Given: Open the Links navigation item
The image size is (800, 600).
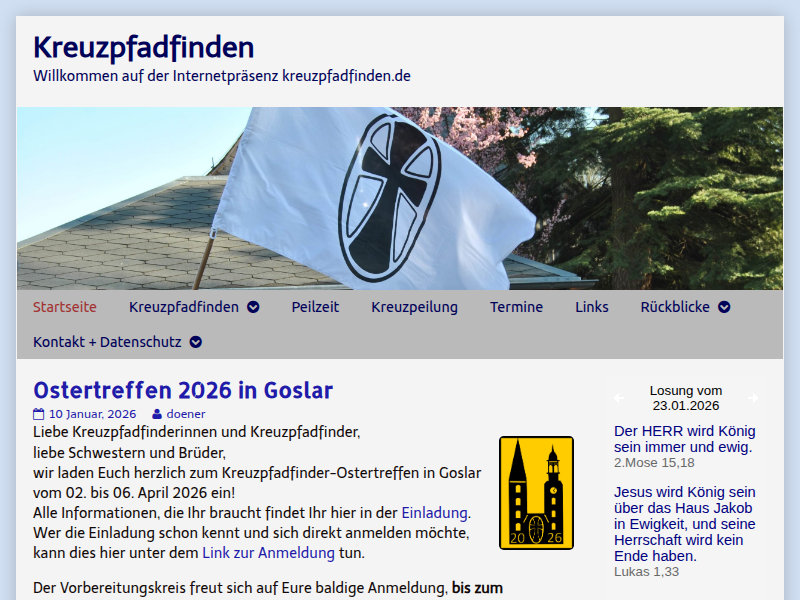Looking at the screenshot, I should click(591, 307).
